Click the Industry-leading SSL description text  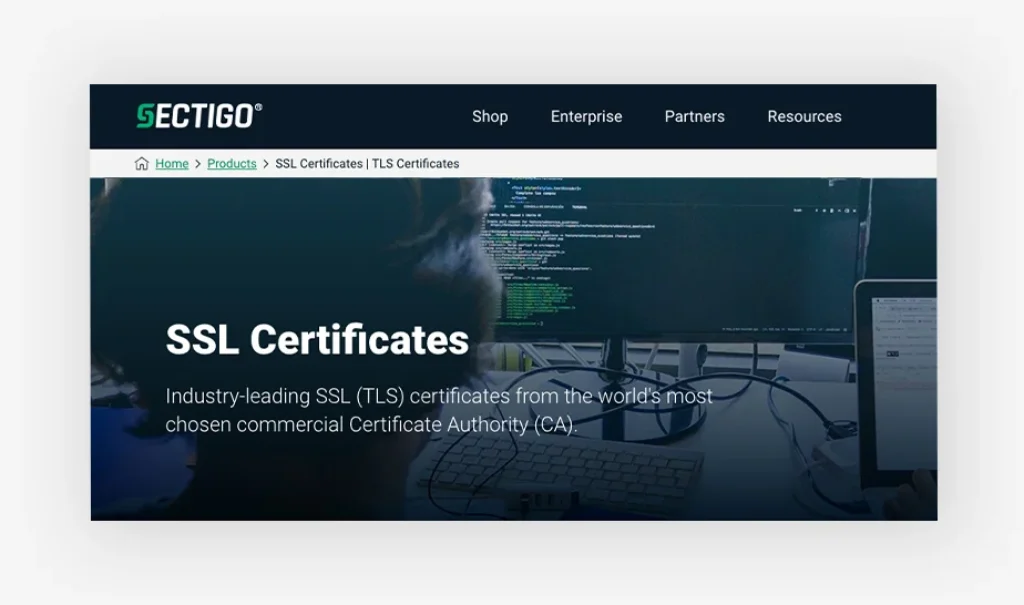click(439, 410)
